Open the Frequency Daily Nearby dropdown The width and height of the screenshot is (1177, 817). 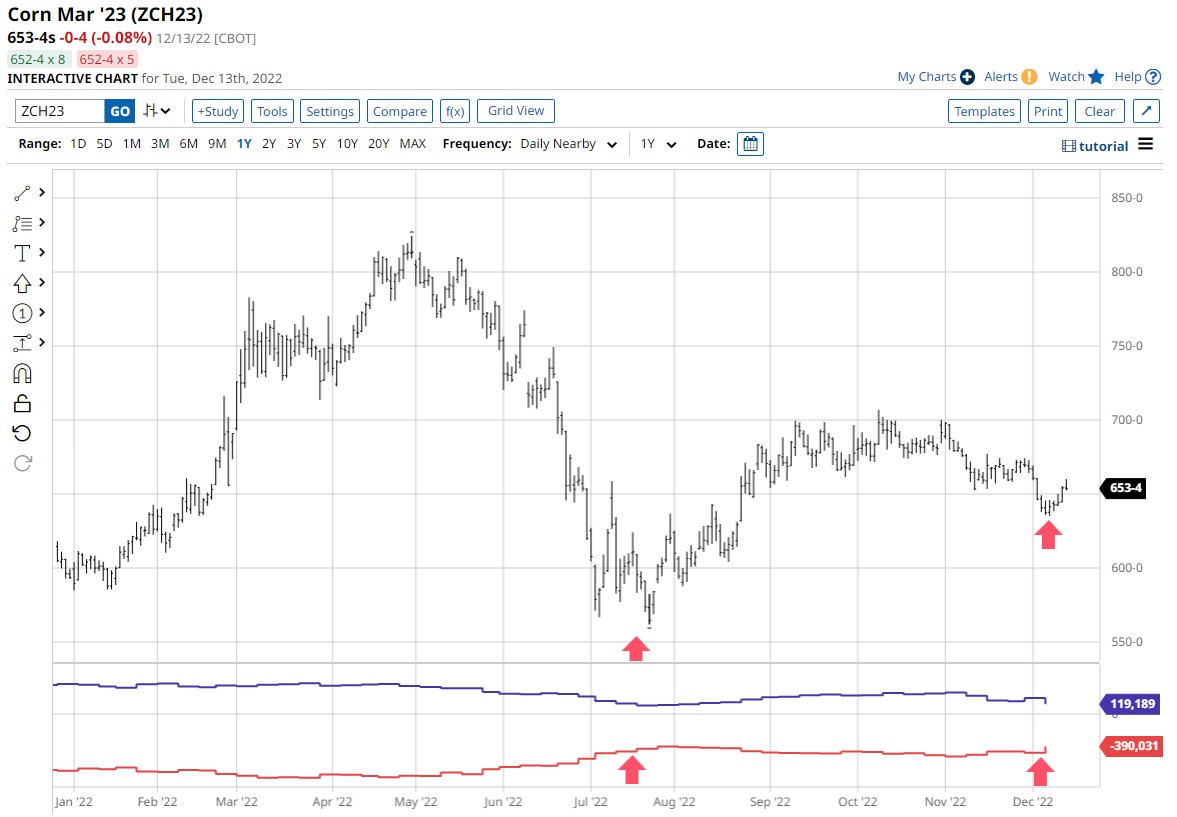tap(569, 143)
